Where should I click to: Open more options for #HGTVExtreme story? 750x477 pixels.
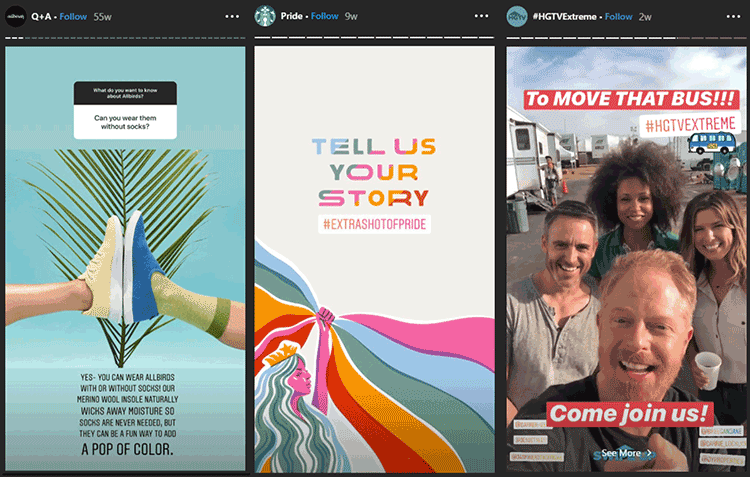pyautogui.click(x=733, y=16)
